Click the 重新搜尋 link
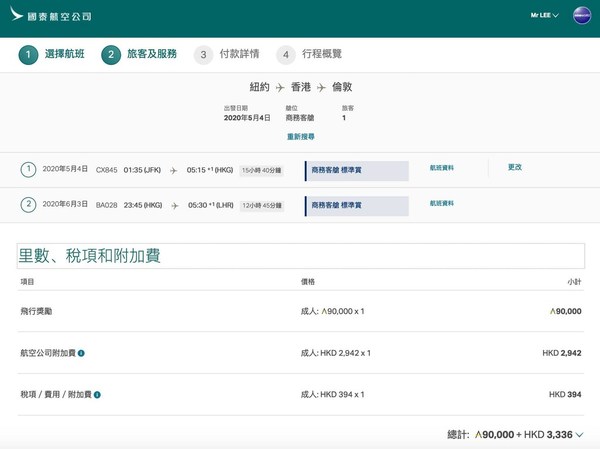This screenshot has width=600, height=449. [x=301, y=137]
